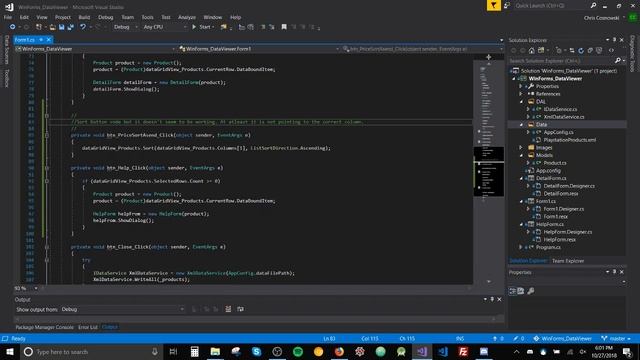Click the Save icon in the toolbar
This screenshot has width=640, height=360.
tap(61, 27)
